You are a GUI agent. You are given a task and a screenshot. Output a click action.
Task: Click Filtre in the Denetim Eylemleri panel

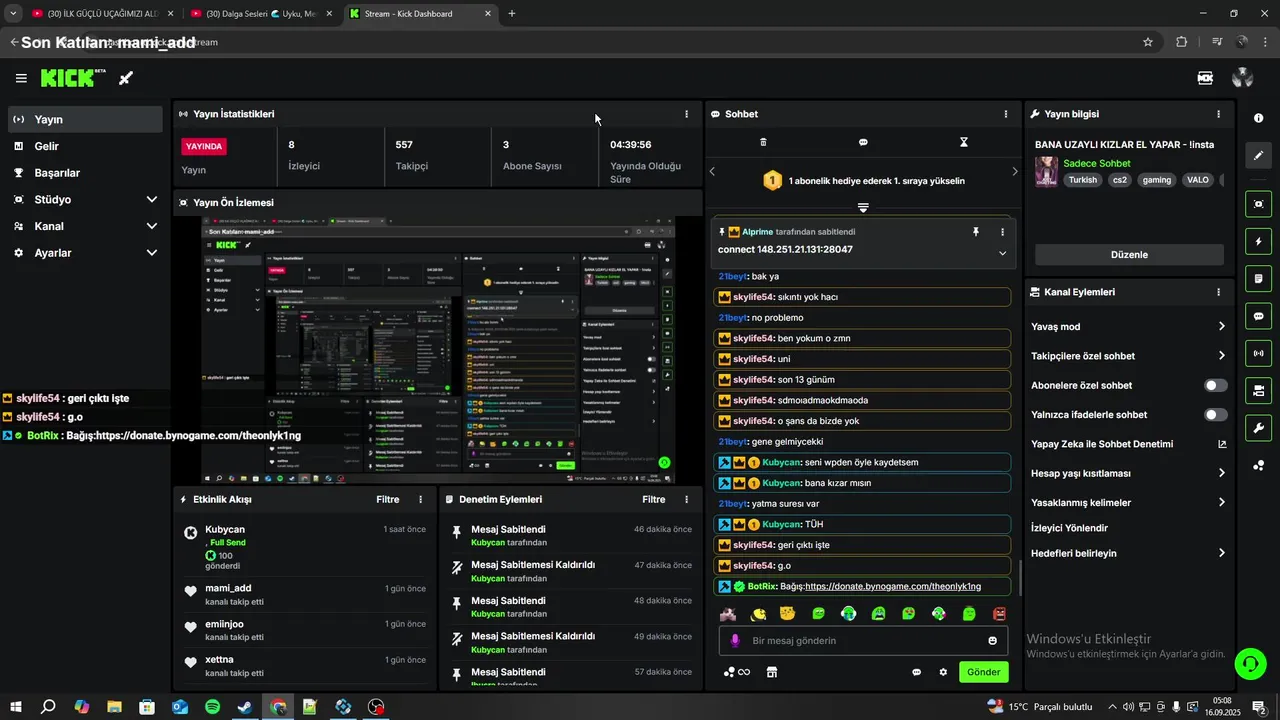654,499
